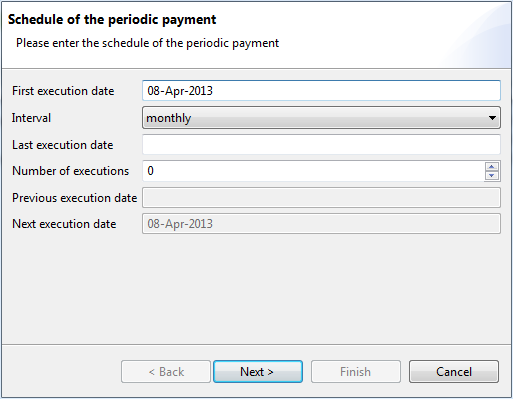Go to previous page with Back button
Image resolution: width=513 pixels, height=399 pixels.
click(166, 371)
